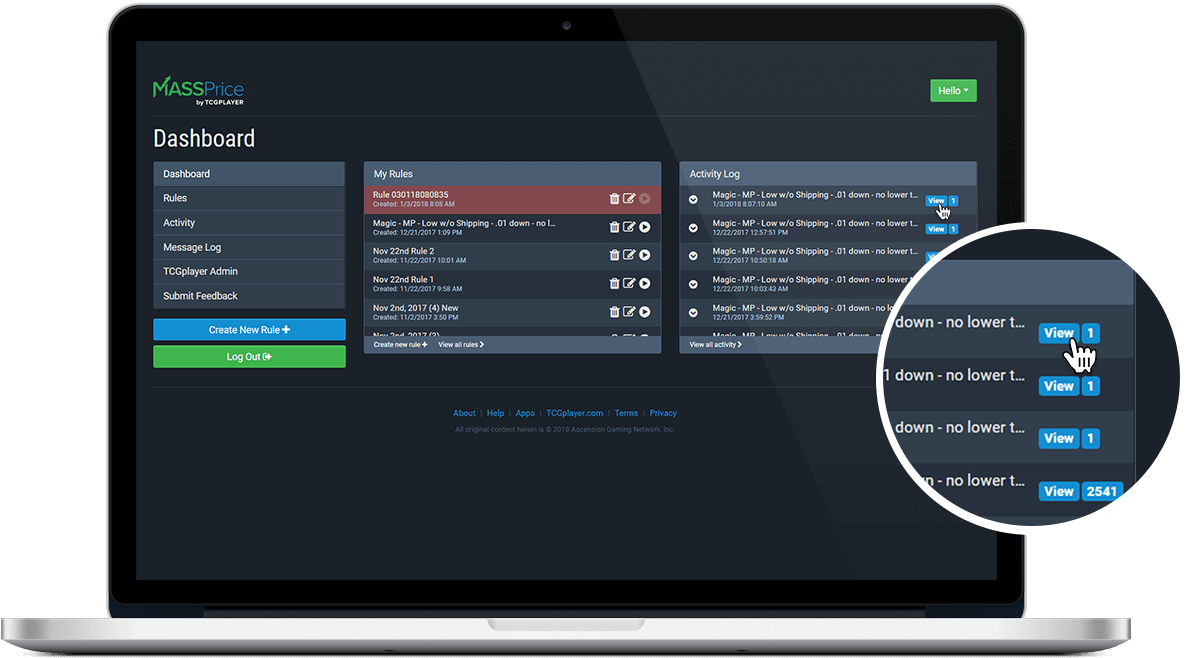Open the View all activity link
This screenshot has height=658, width=1200.
(x=716, y=344)
